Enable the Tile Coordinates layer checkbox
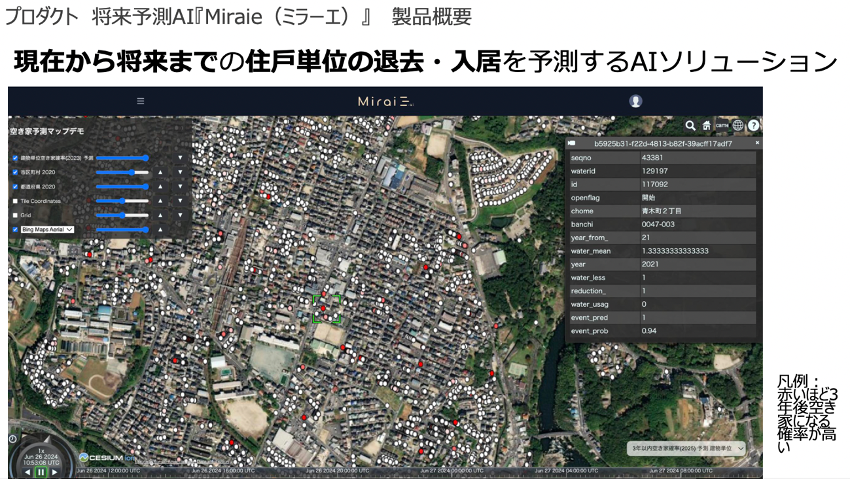 click(14, 200)
